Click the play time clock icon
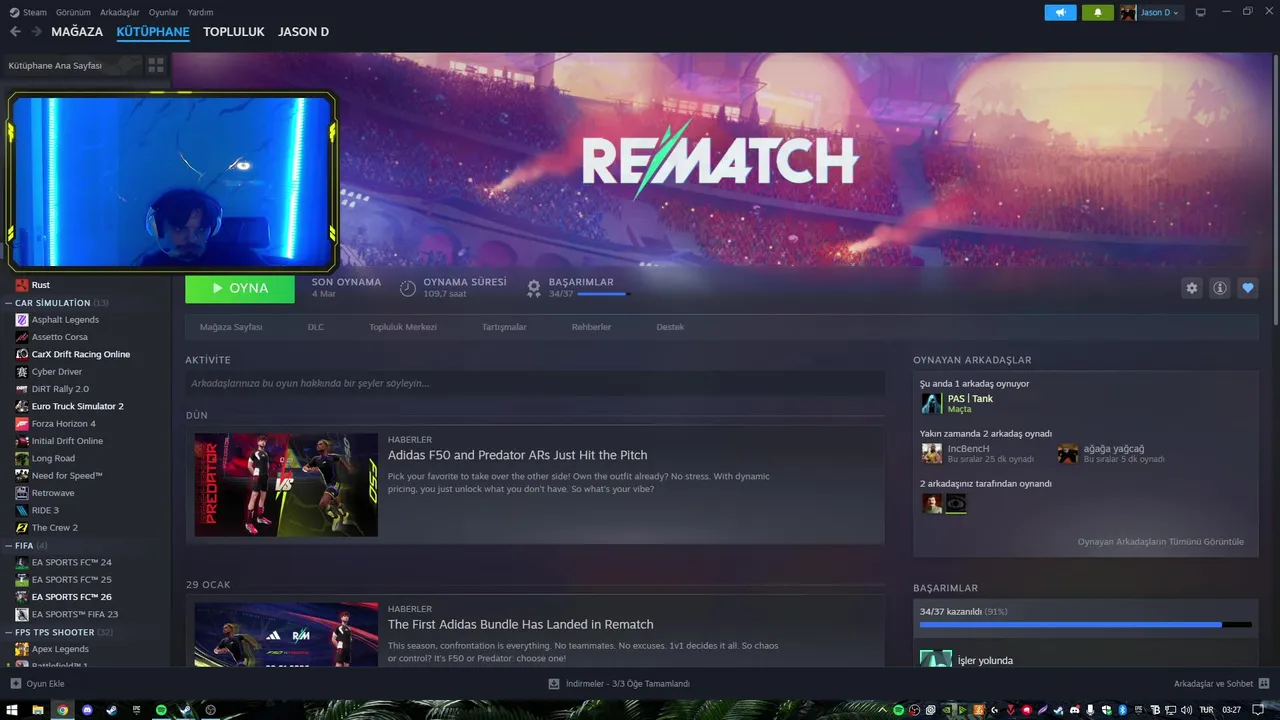Viewport: 1280px width, 720px height. click(408, 288)
